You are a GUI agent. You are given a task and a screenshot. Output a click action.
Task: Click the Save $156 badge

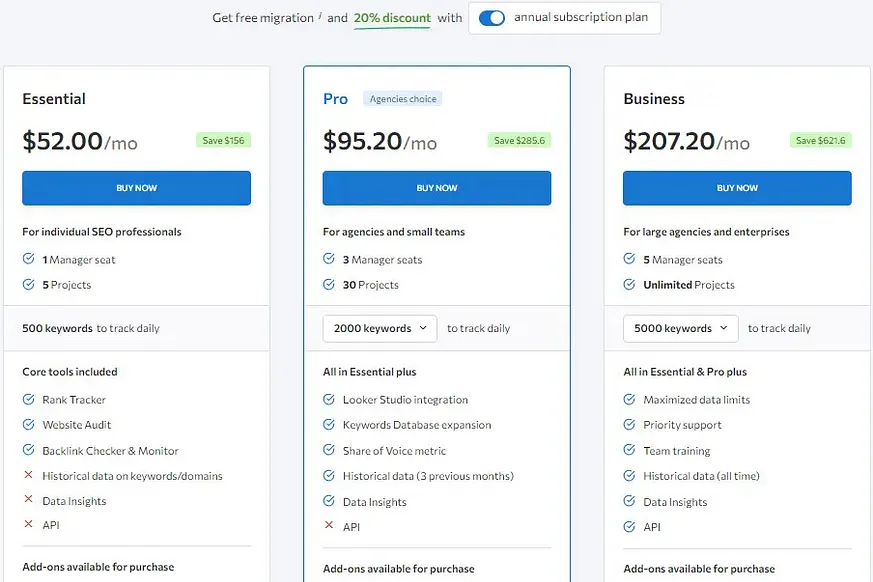(223, 140)
